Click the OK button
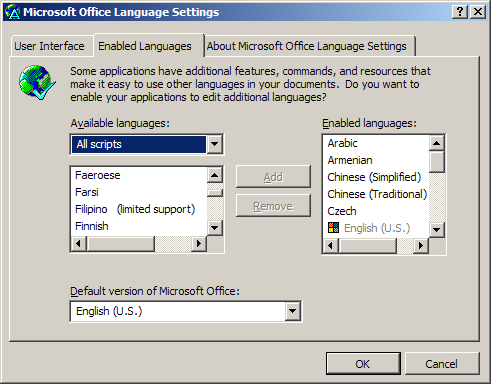491x384 pixels. [363, 364]
